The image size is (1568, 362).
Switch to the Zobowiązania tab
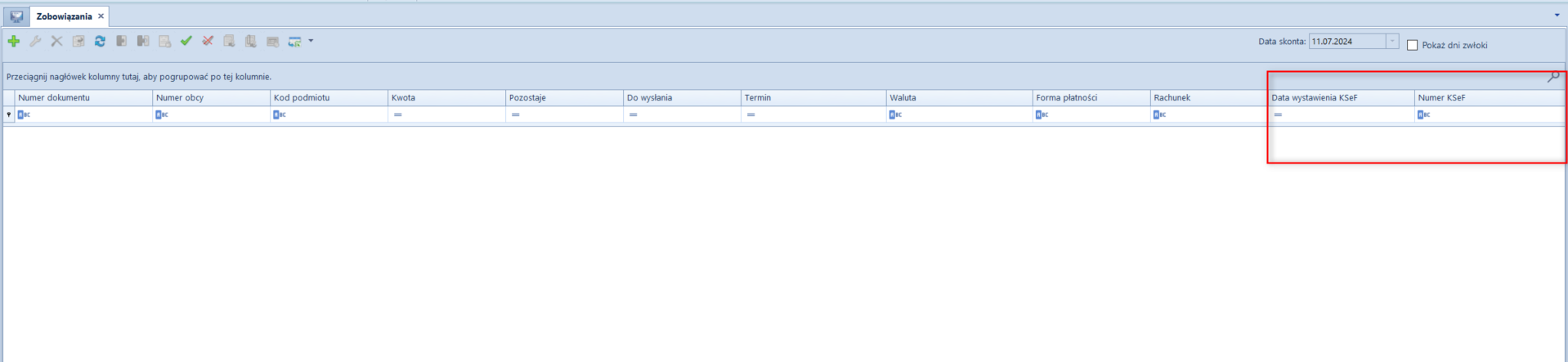pos(64,16)
